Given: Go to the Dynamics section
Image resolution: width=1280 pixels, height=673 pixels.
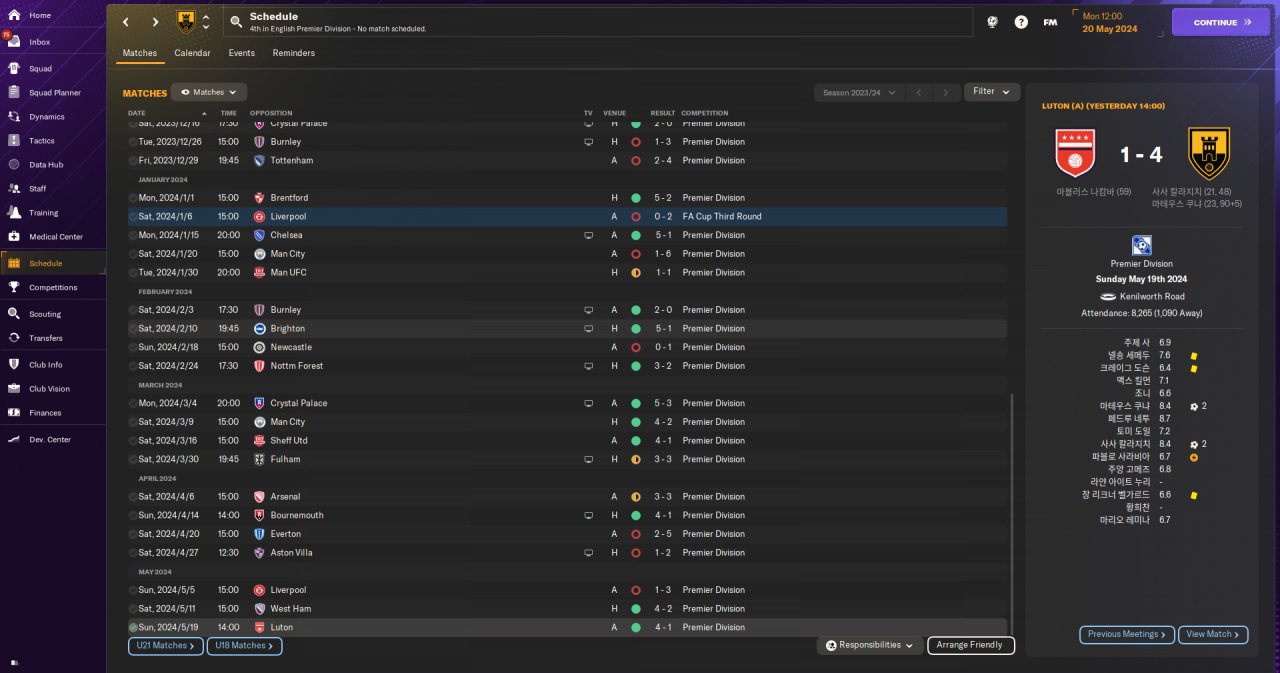Looking at the screenshot, I should [46, 117].
